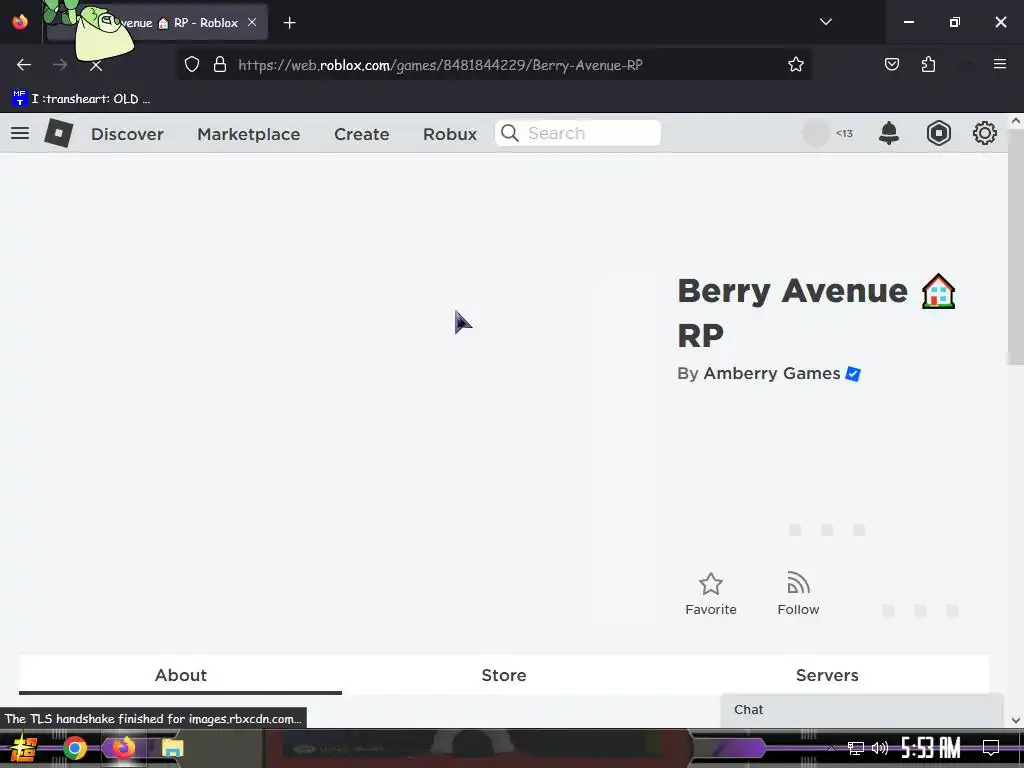
Task: Close the Berry Avenue RP tab
Action: coord(252,22)
